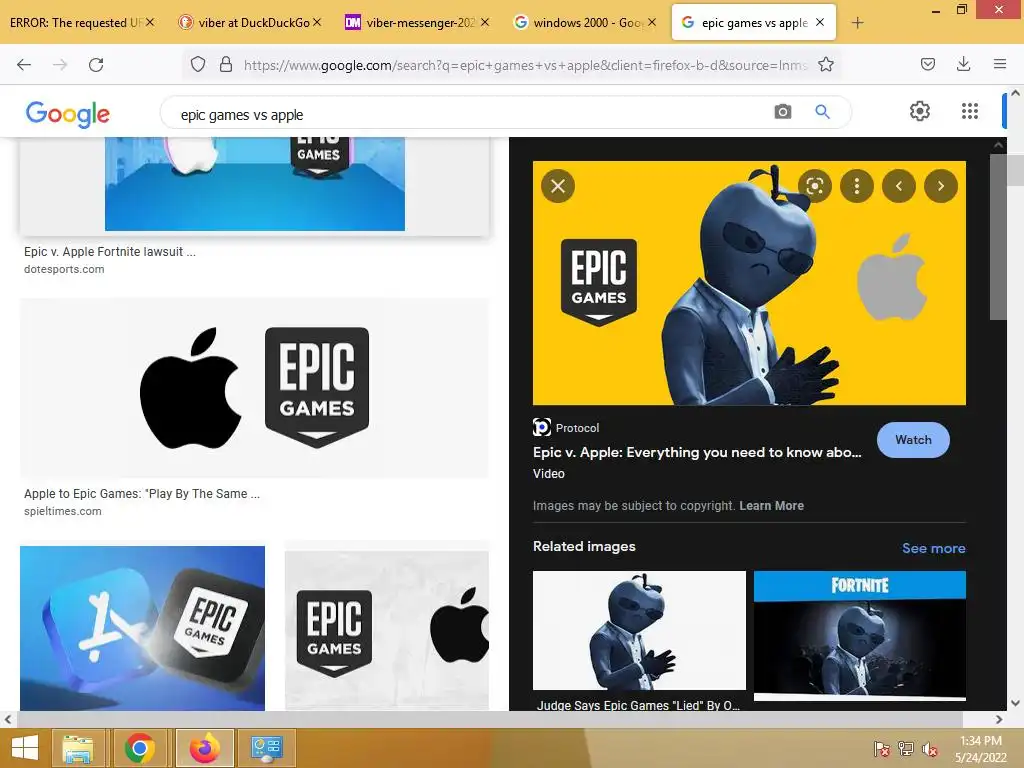Image resolution: width=1024 pixels, height=768 pixels.
Task: Go back to previous page
Action: pyautogui.click(x=24, y=65)
